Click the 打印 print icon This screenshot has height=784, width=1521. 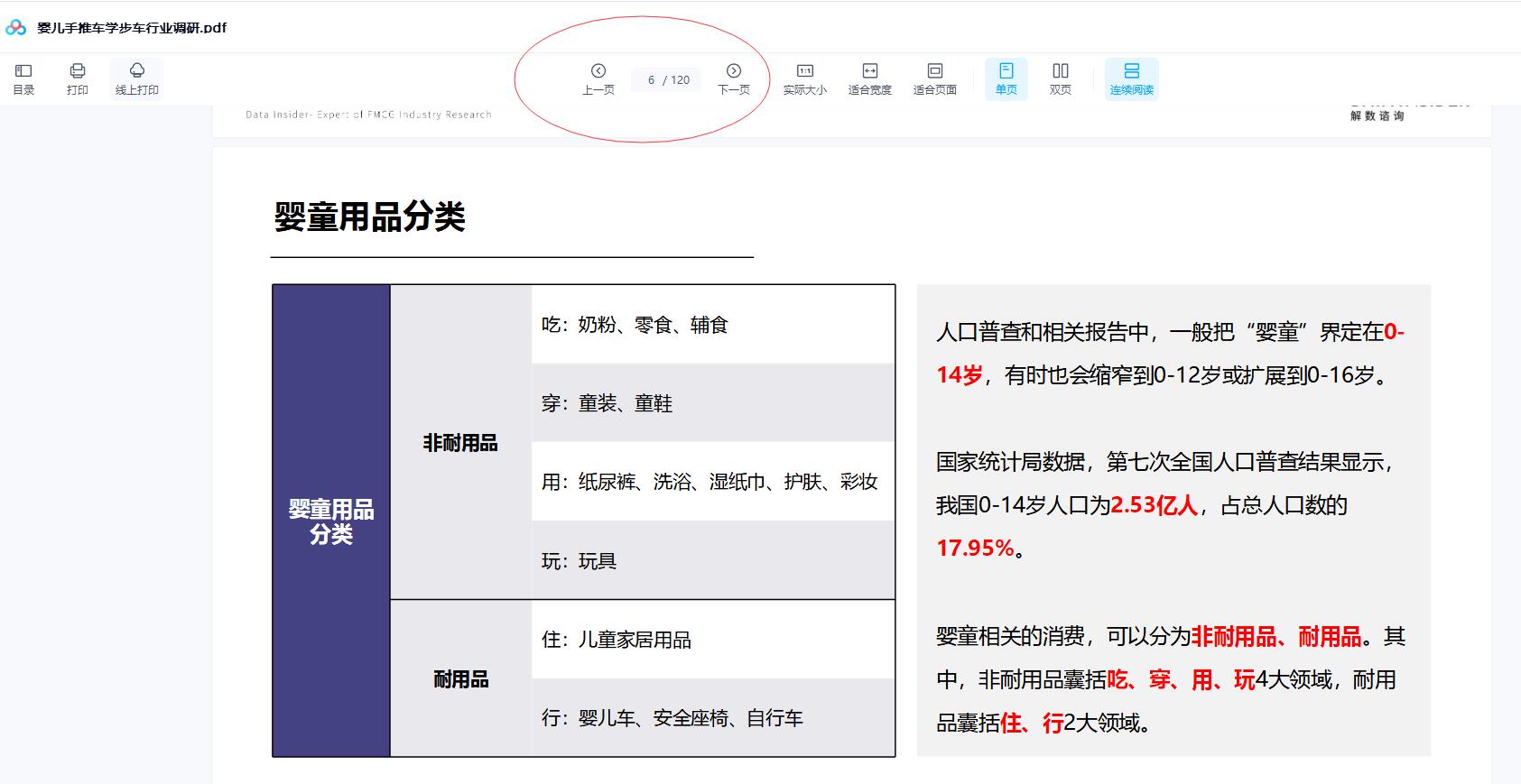click(78, 78)
